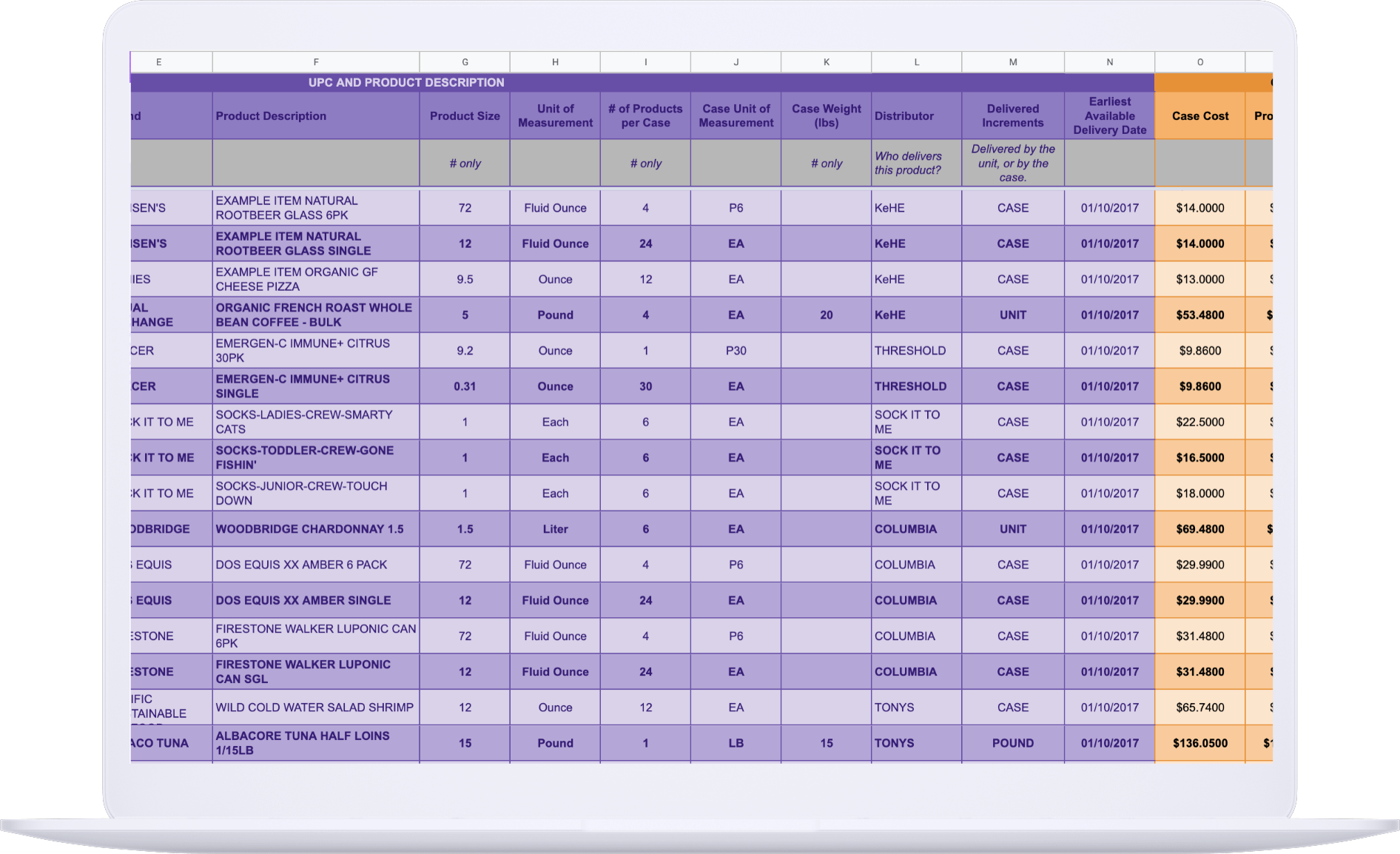Click the $22.5000 case cost cell
Screen dimensions: 1400x854
coord(1199,422)
